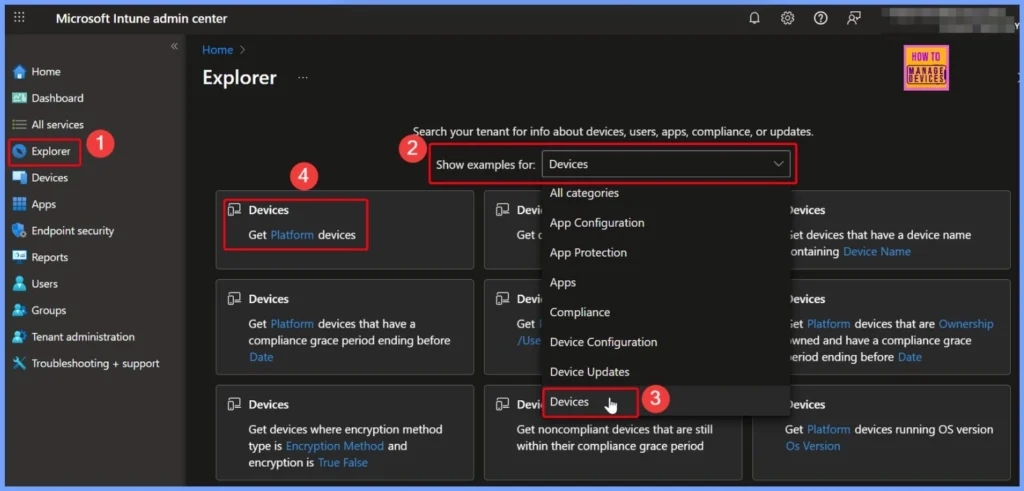Screen dimensions: 1024x491
Task: Click device icon on Get Platform devices card
Action: point(234,210)
